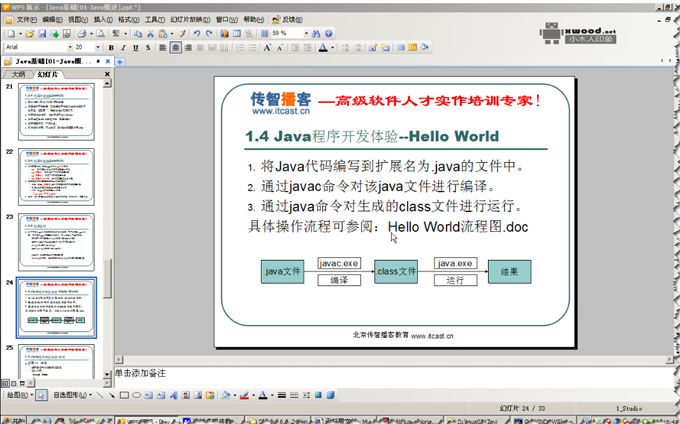This screenshot has width=680, height=424.
Task: Open the 幻灯片放映(D) menu
Action: click(x=190, y=20)
